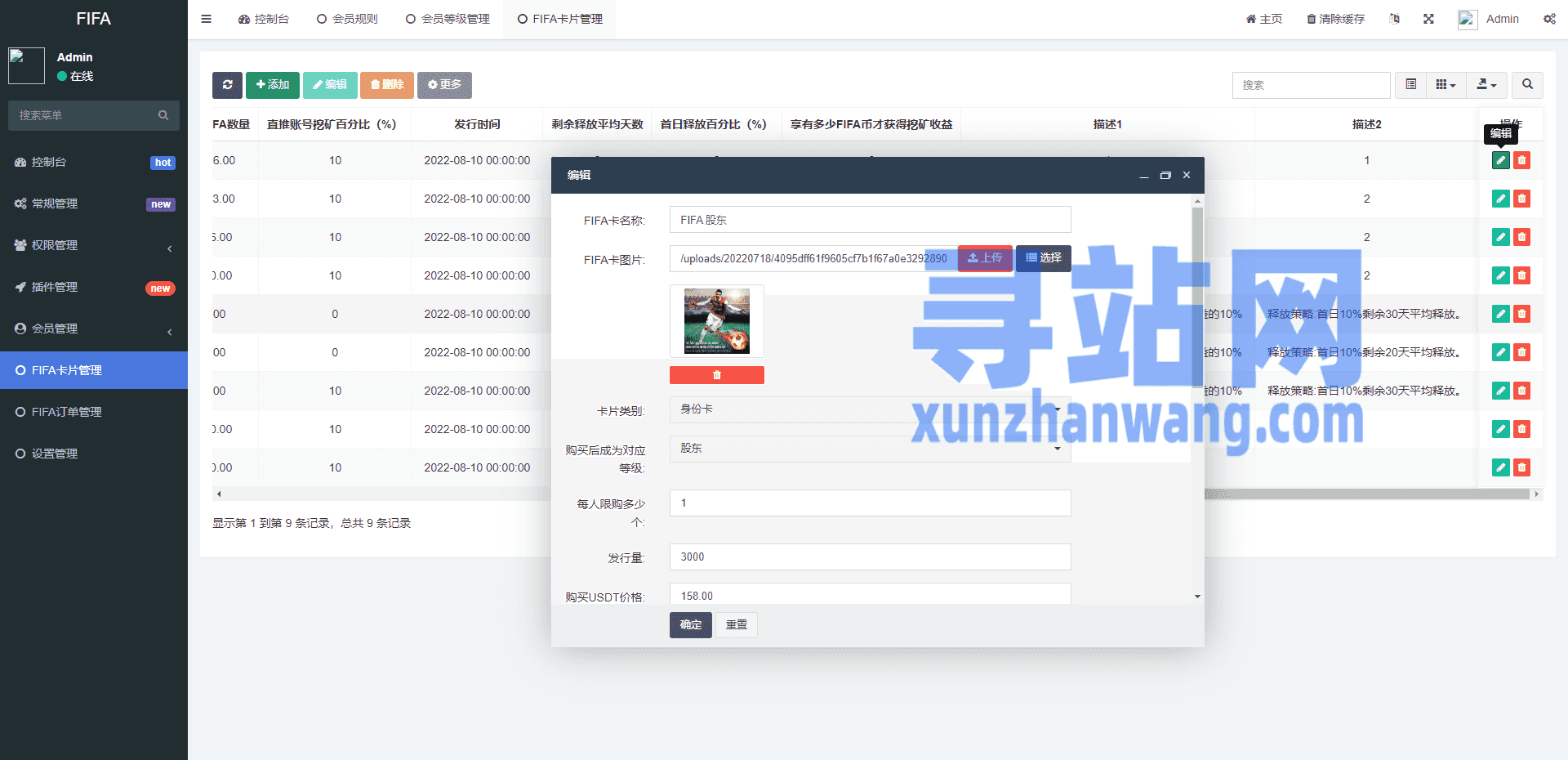Click inside the table search field
1568x760 pixels.
pos(1311,85)
